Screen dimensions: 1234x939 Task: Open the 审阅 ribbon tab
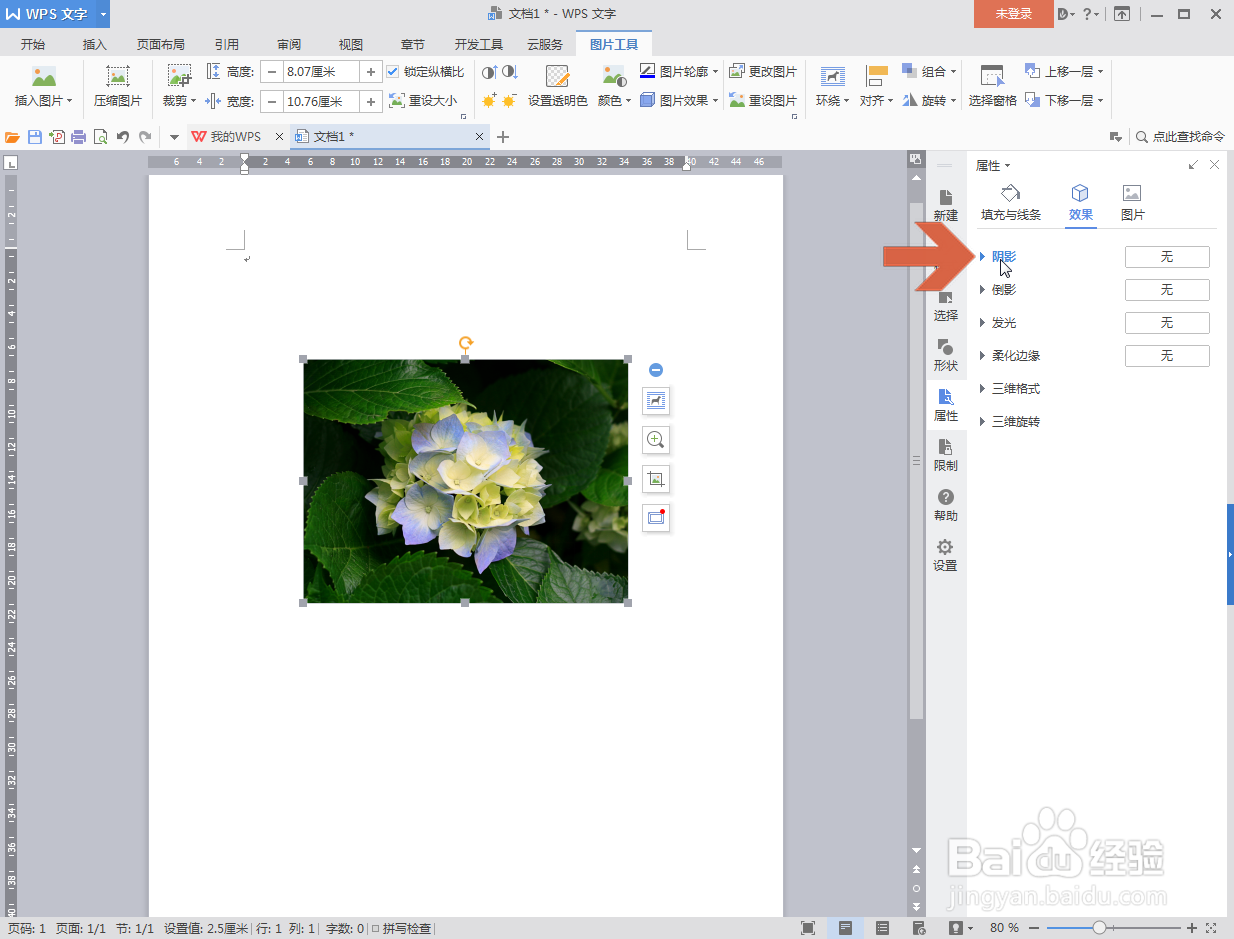tap(289, 45)
